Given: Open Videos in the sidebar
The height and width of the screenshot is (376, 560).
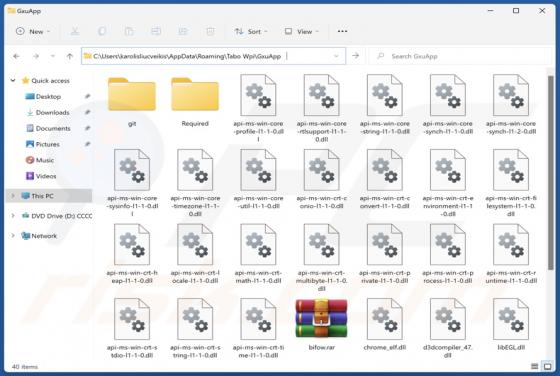Looking at the screenshot, I should tap(46, 176).
